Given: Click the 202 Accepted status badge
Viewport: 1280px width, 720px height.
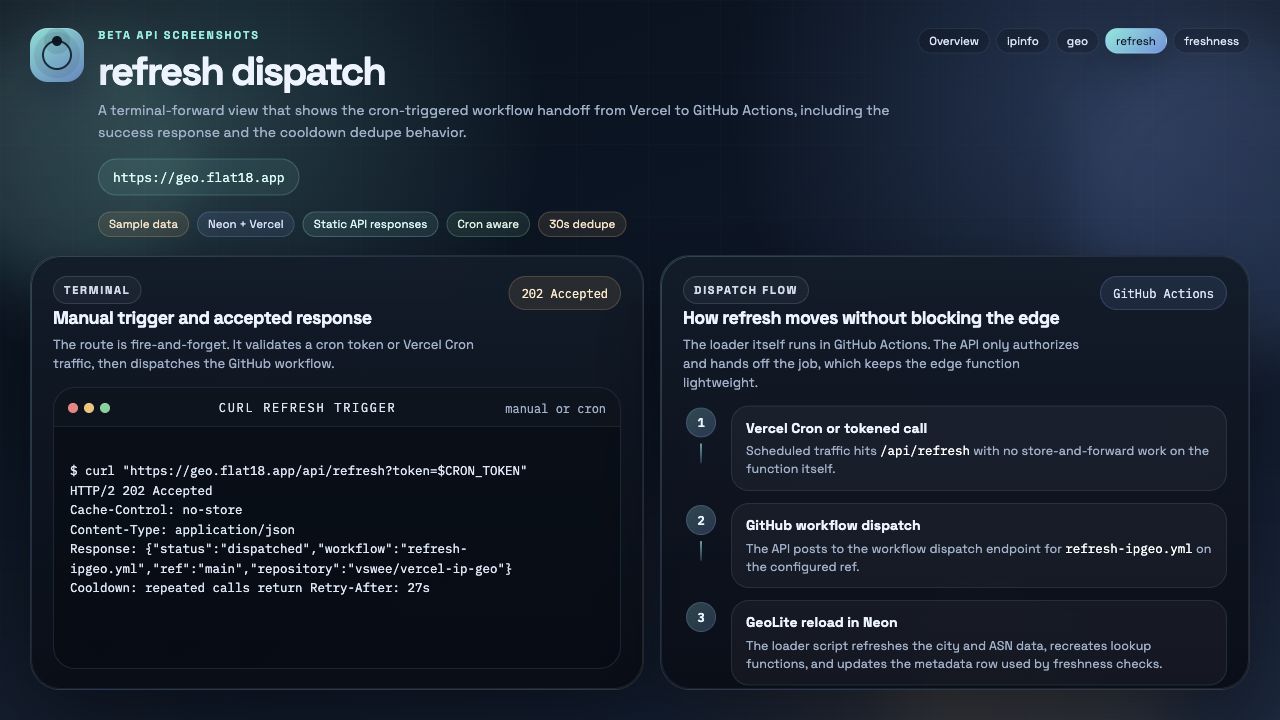Looking at the screenshot, I should (x=564, y=293).
